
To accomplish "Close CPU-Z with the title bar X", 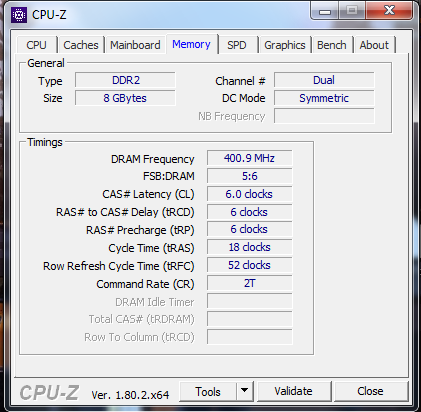I will (389, 11).
